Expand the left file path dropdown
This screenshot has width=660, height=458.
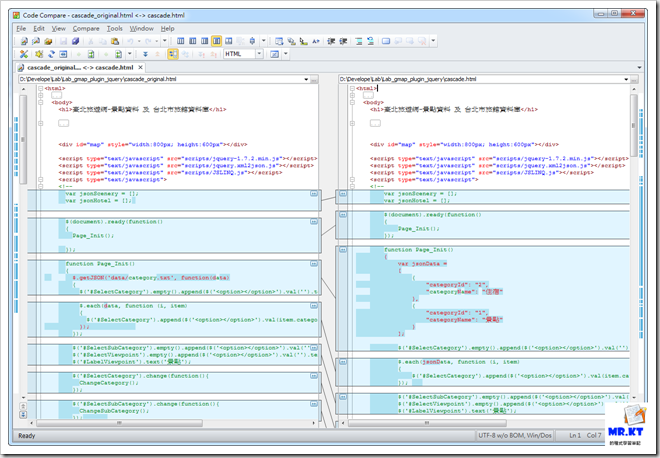tap(307, 78)
